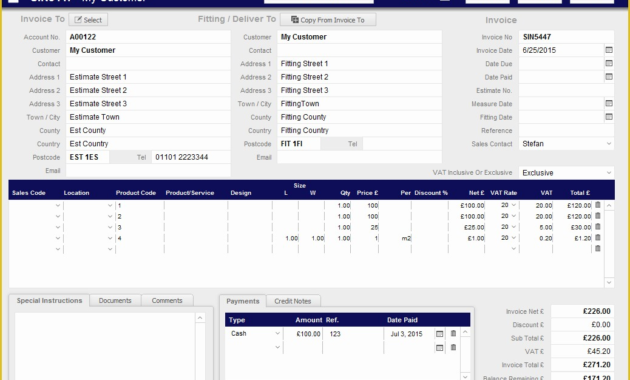Viewport: 630px width, 380px height.
Task: Click Fitting Postcode field FIT 1FI
Action: (x=299, y=144)
